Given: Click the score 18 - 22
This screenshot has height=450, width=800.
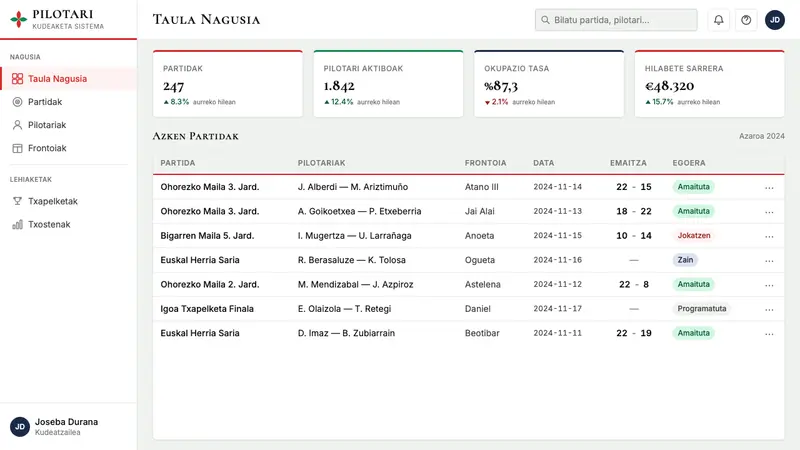Looking at the screenshot, I should (x=634, y=211).
